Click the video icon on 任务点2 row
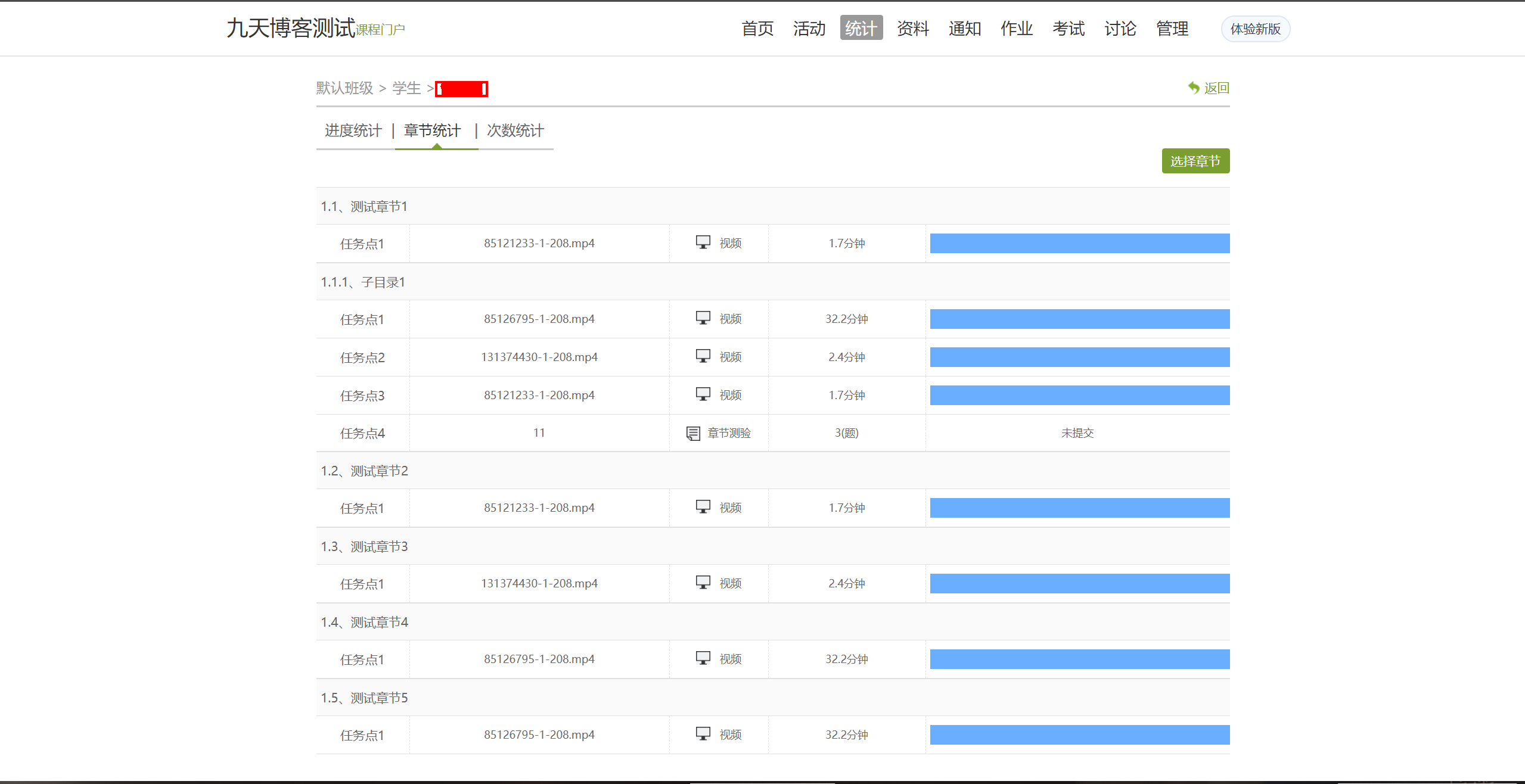The width and height of the screenshot is (1525, 784). tap(704, 356)
